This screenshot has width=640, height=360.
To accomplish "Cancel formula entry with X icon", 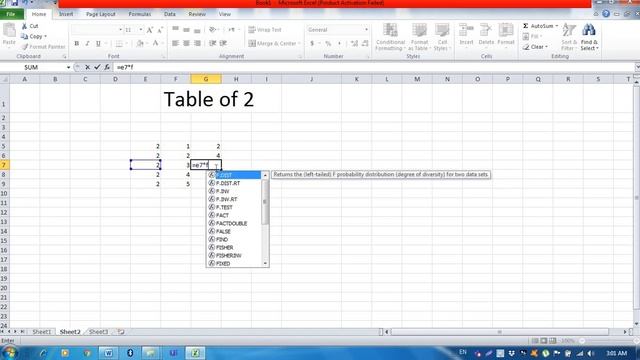I will (87, 67).
